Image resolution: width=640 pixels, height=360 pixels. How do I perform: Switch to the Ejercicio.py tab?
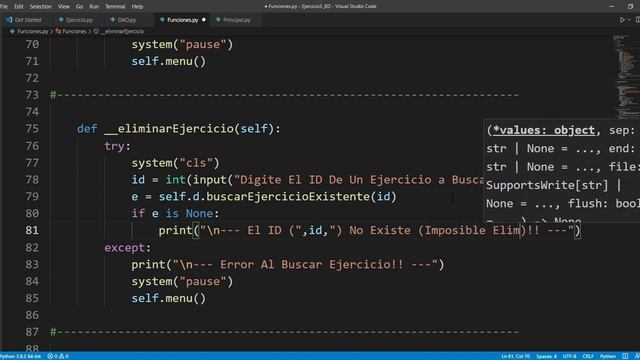coord(77,20)
